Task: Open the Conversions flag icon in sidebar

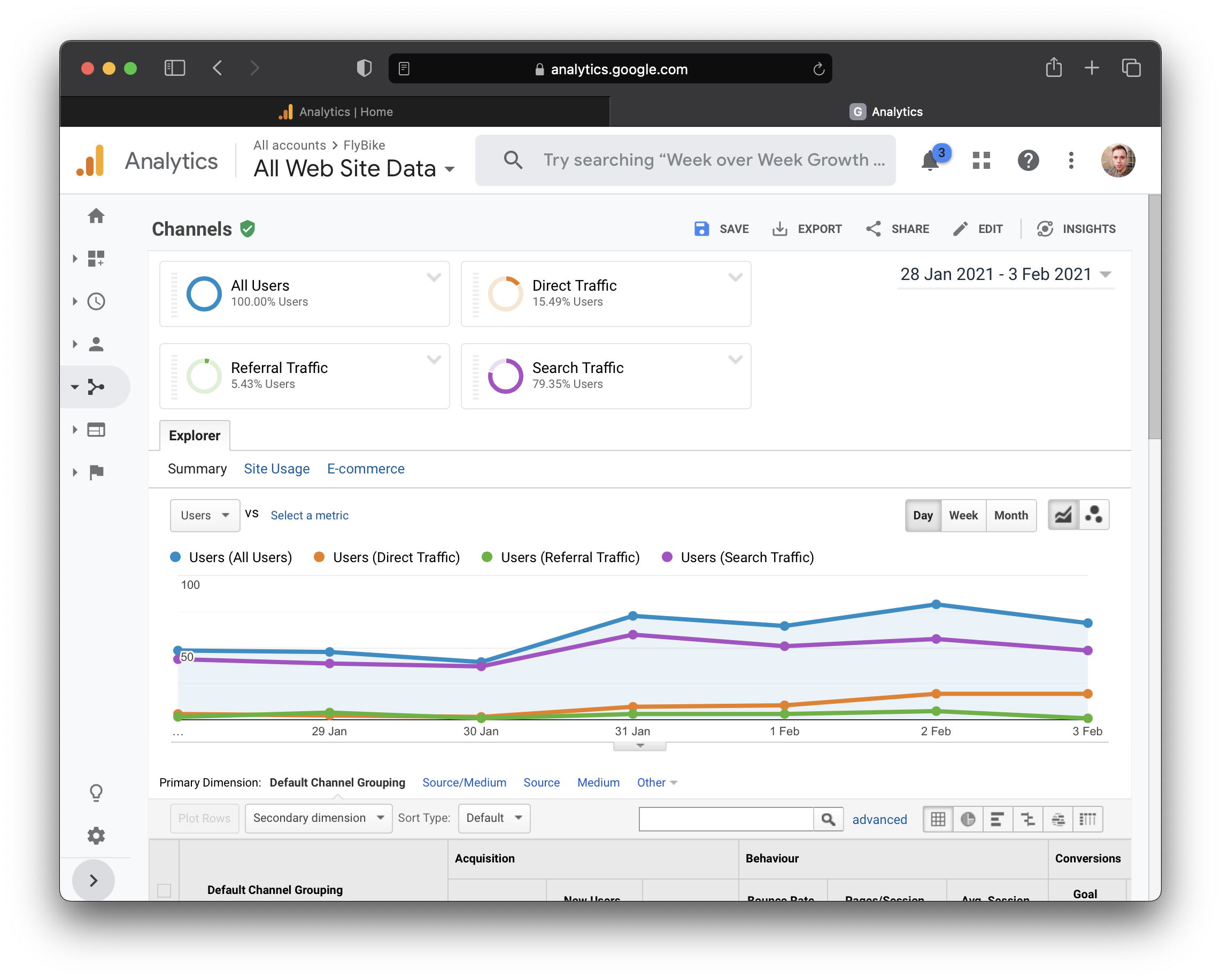Action: 96,472
